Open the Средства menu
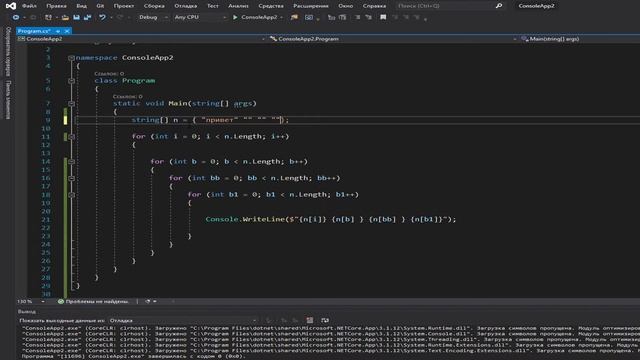 (271, 6)
